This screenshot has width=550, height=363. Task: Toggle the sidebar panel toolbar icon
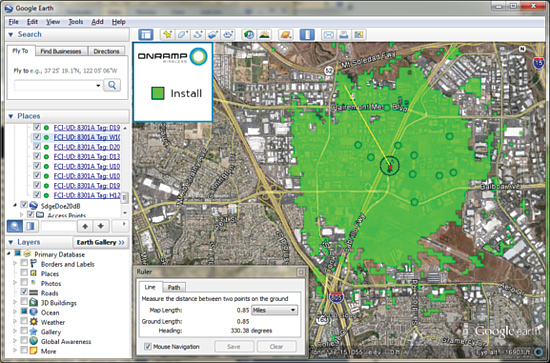click(x=146, y=34)
